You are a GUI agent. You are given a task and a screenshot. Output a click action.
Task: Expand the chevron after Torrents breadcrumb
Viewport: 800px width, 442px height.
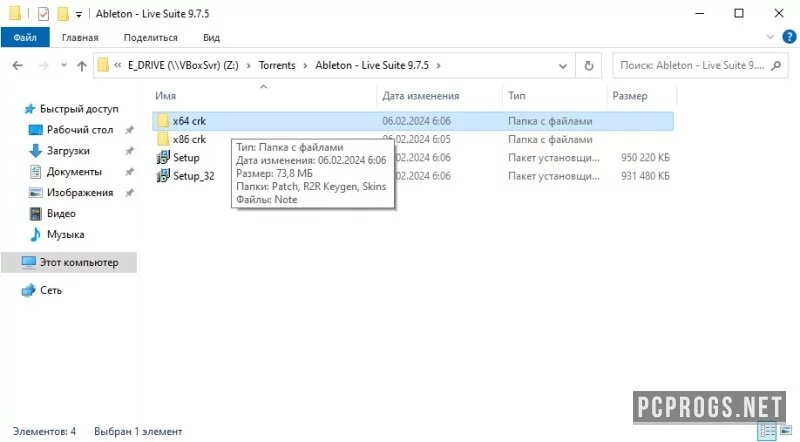click(x=305, y=65)
